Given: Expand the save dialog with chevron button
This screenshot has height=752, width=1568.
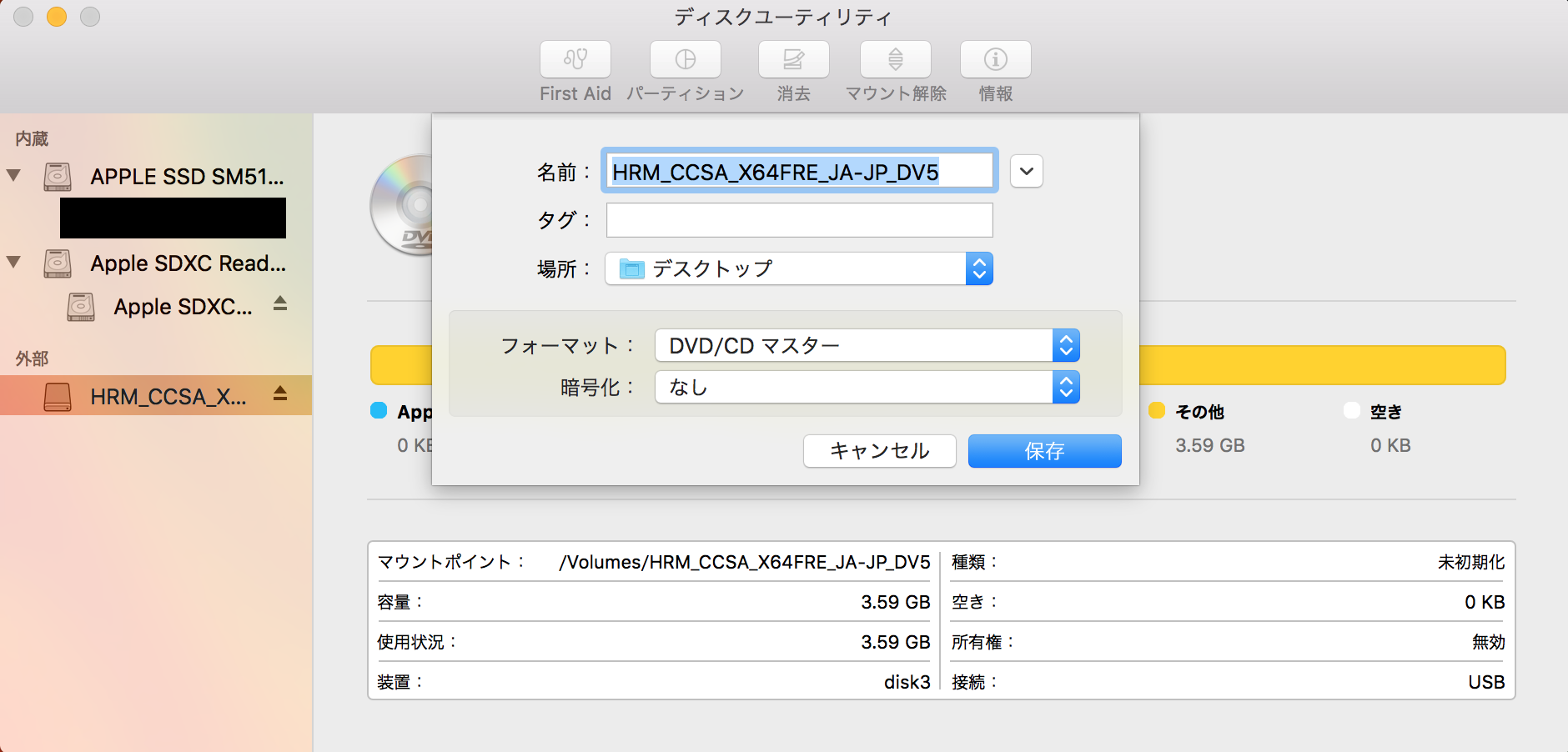Looking at the screenshot, I should tap(1026, 172).
